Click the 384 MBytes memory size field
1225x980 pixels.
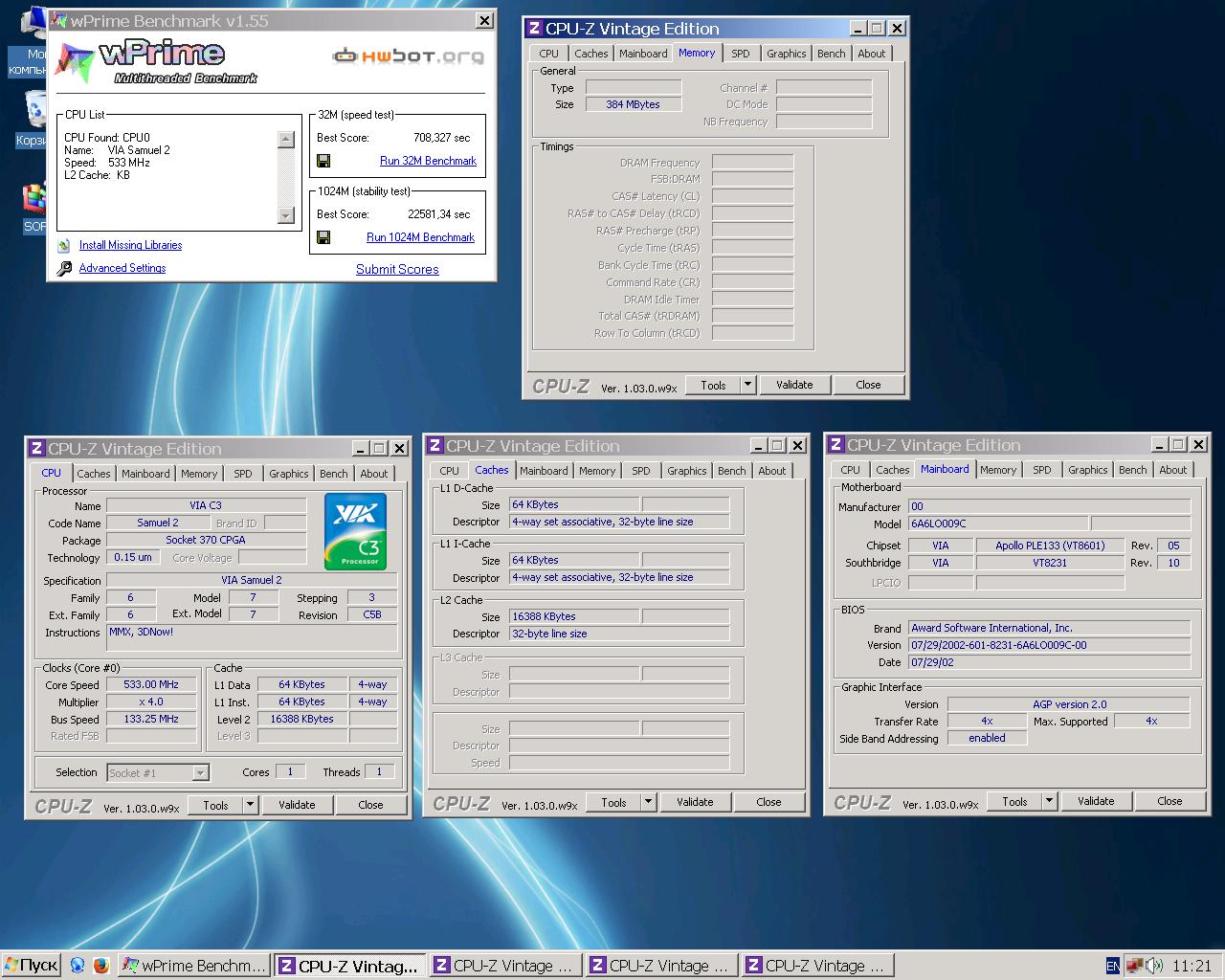[633, 104]
